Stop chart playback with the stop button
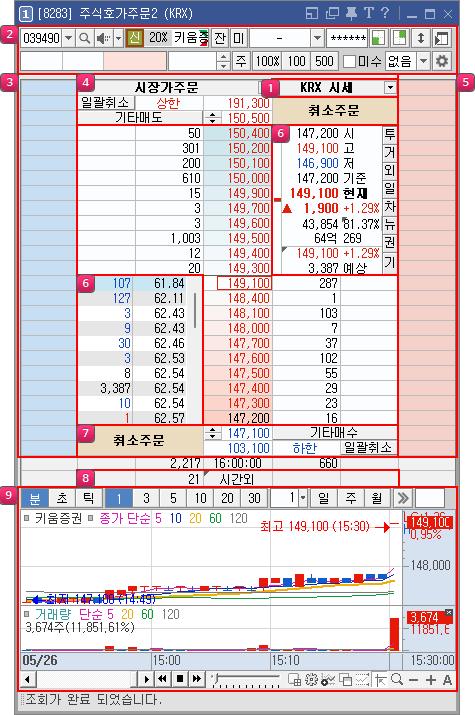This screenshot has width=475, height=715. pos(180,679)
